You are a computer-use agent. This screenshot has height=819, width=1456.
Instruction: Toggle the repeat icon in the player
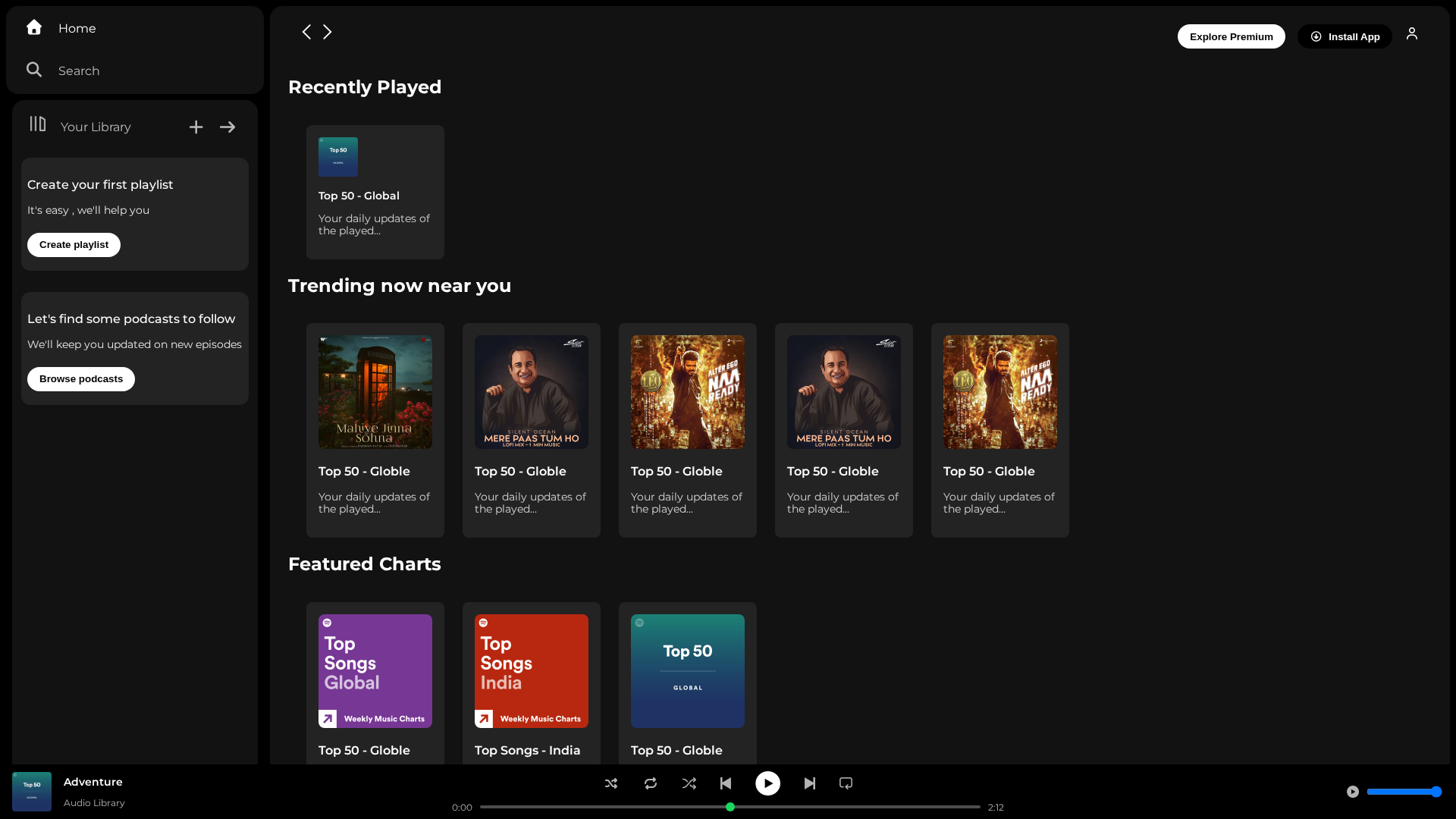pyautogui.click(x=651, y=783)
